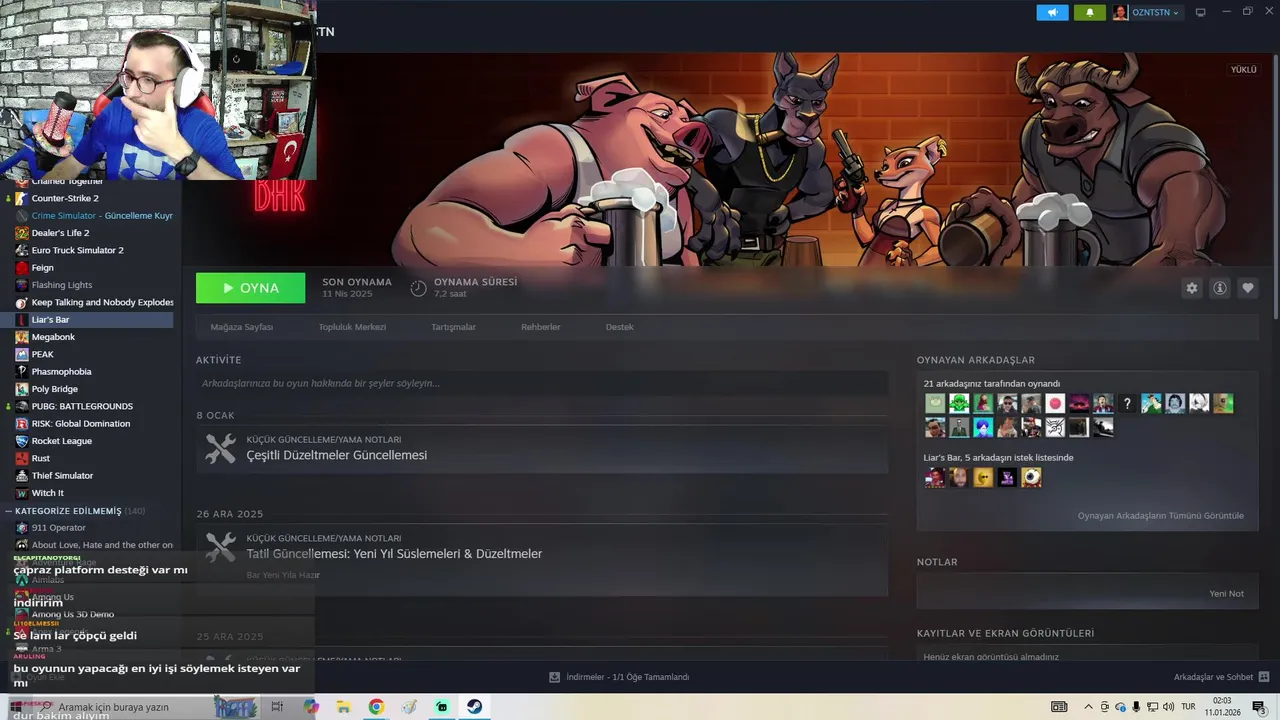Select 911 Operator in library
This screenshot has width=1280, height=720.
[x=58, y=528]
